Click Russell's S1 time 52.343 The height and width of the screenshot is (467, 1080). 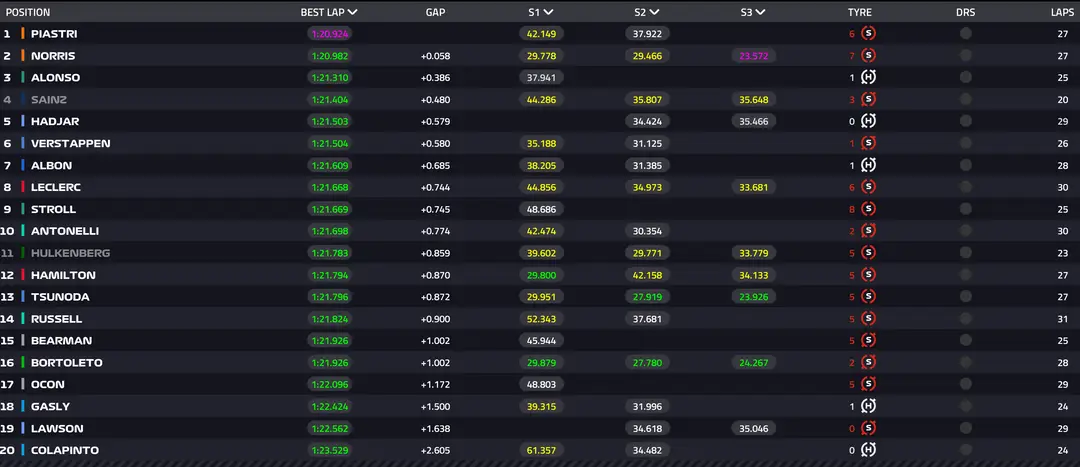pyautogui.click(x=541, y=319)
